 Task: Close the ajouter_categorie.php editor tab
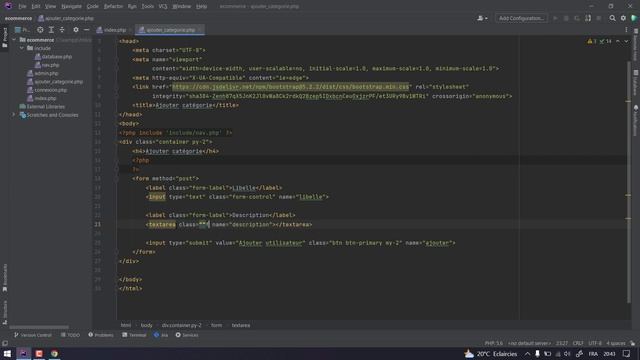pos(200,30)
